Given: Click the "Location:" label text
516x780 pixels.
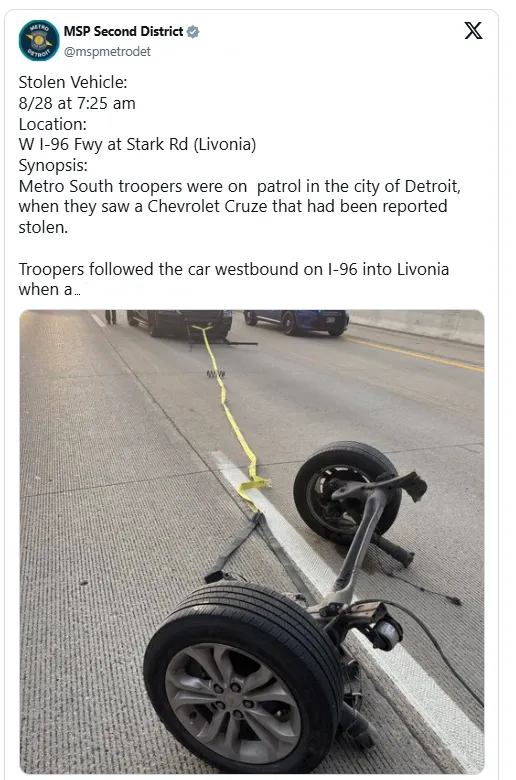Looking at the screenshot, I should click(x=53, y=124).
